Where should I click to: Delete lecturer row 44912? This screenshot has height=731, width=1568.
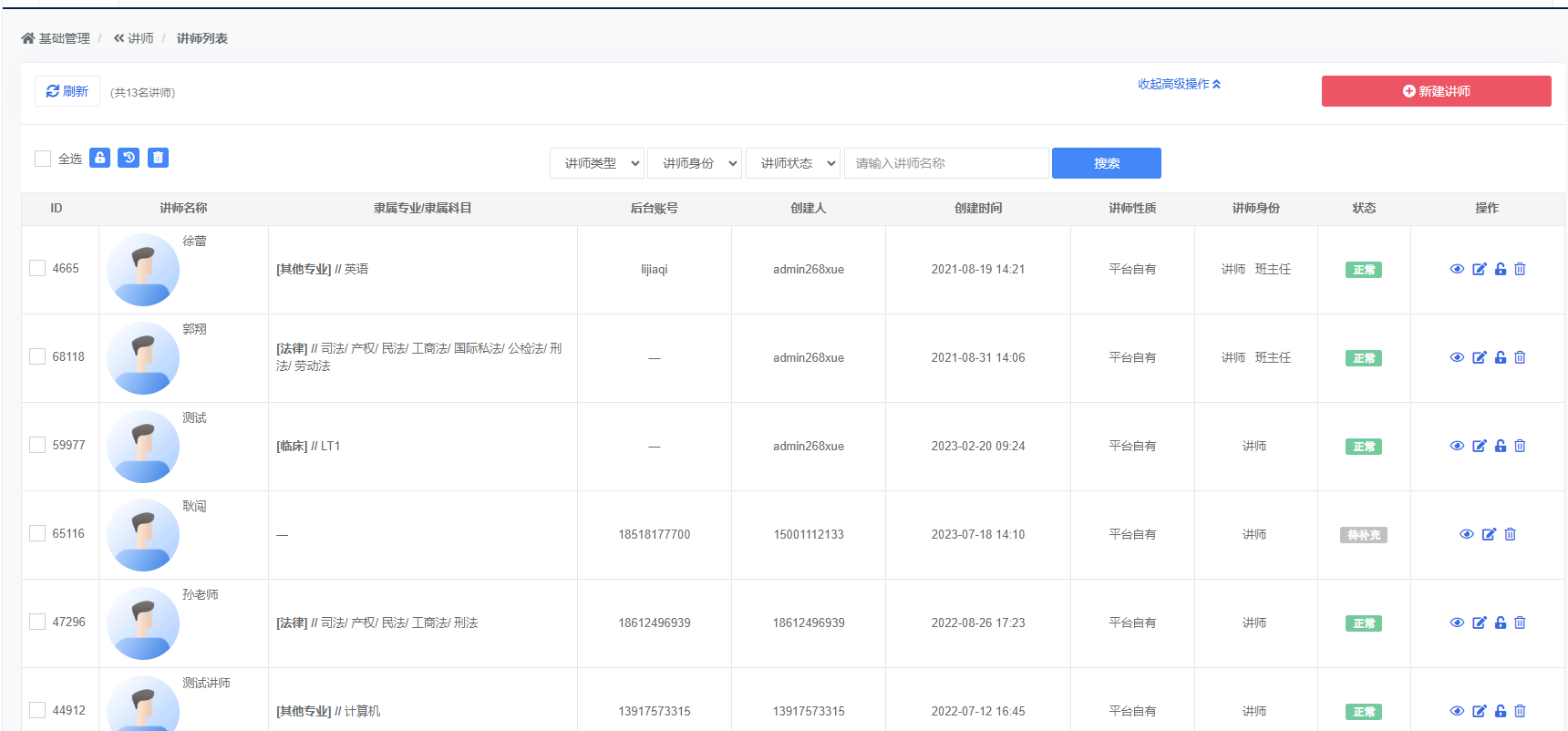tap(1520, 711)
